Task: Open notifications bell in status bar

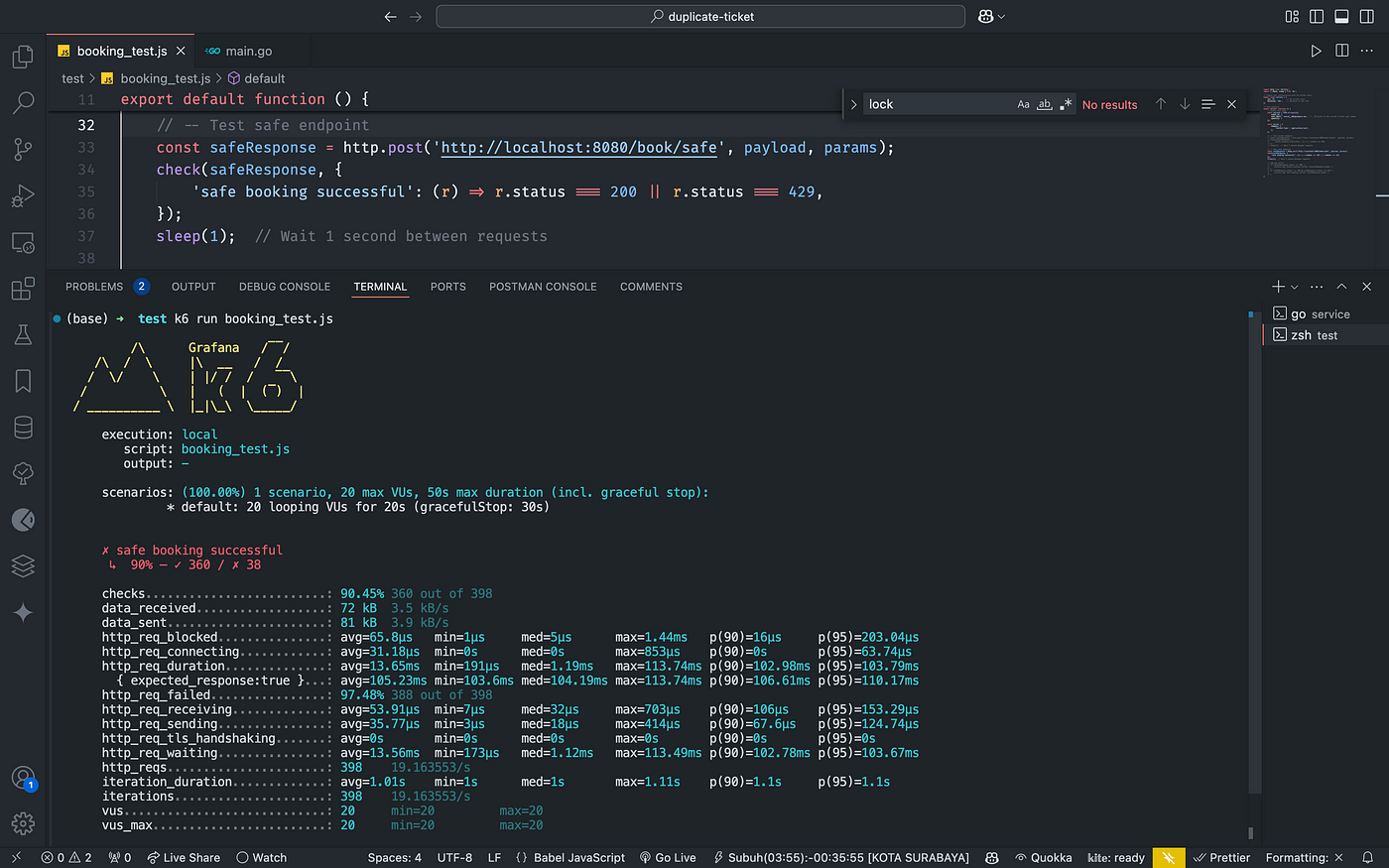Action: pos(1367,857)
